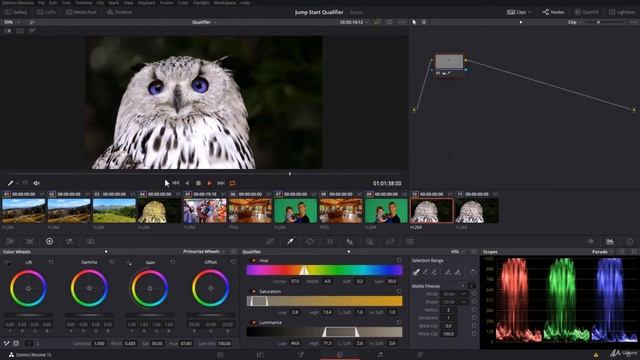Viewport: 640px width, 360px height.
Task: Open the Playback menu
Action: (x=146, y=3)
